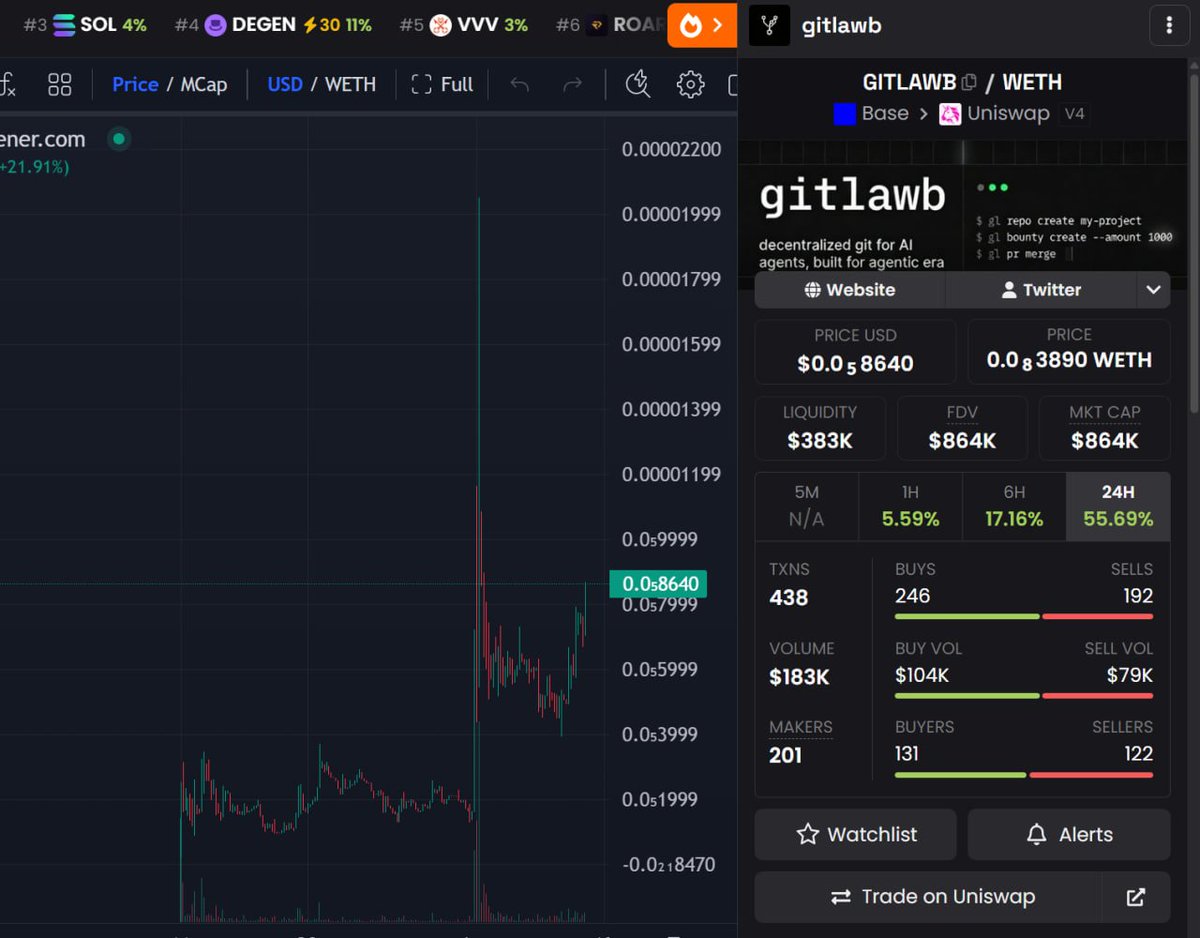Show chart values in USD
Screen dimensions: 1200x938
[x=285, y=85]
